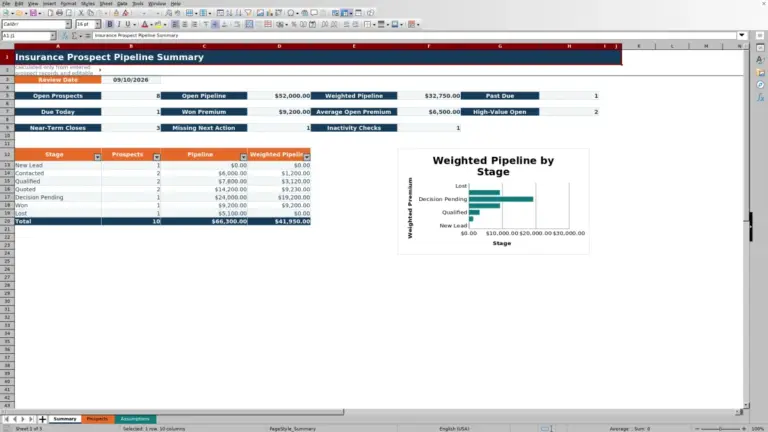
Task: Open the Font Size dropdown
Action: pos(97,24)
